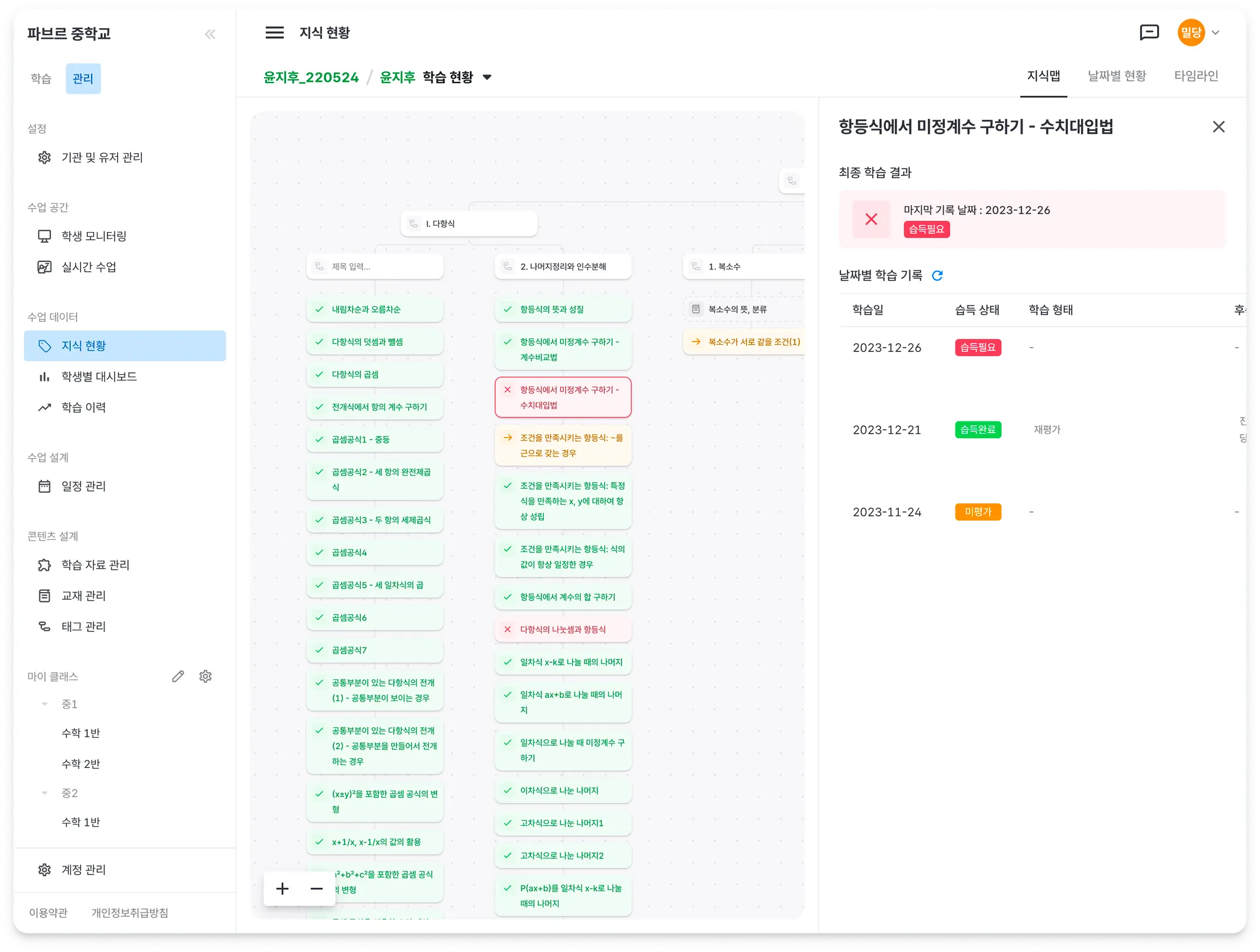The width and height of the screenshot is (1260, 952).
Task: Expand the user avatar dropdown chevron
Action: point(1215,33)
